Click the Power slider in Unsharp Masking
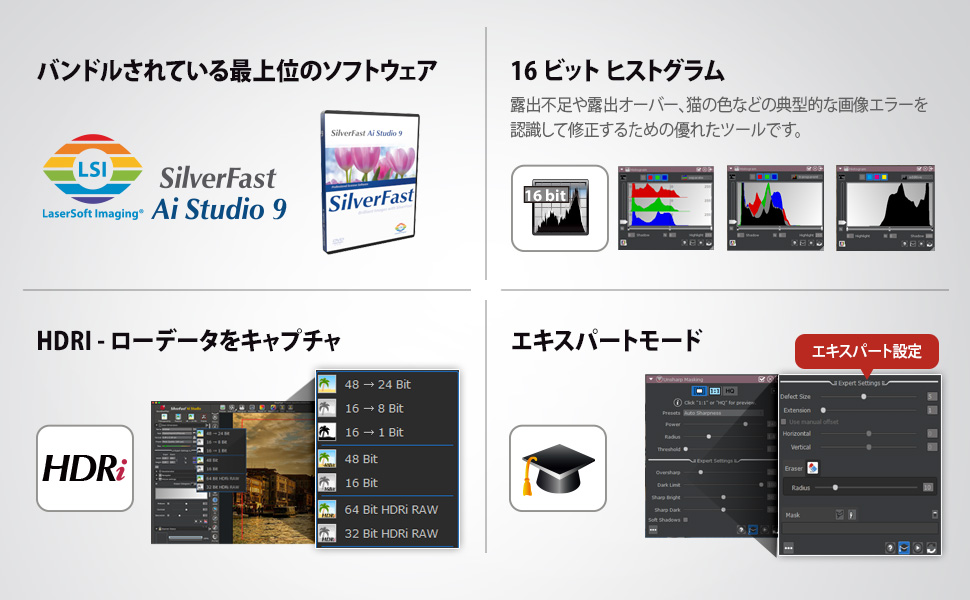This screenshot has width=970, height=600. 724,424
